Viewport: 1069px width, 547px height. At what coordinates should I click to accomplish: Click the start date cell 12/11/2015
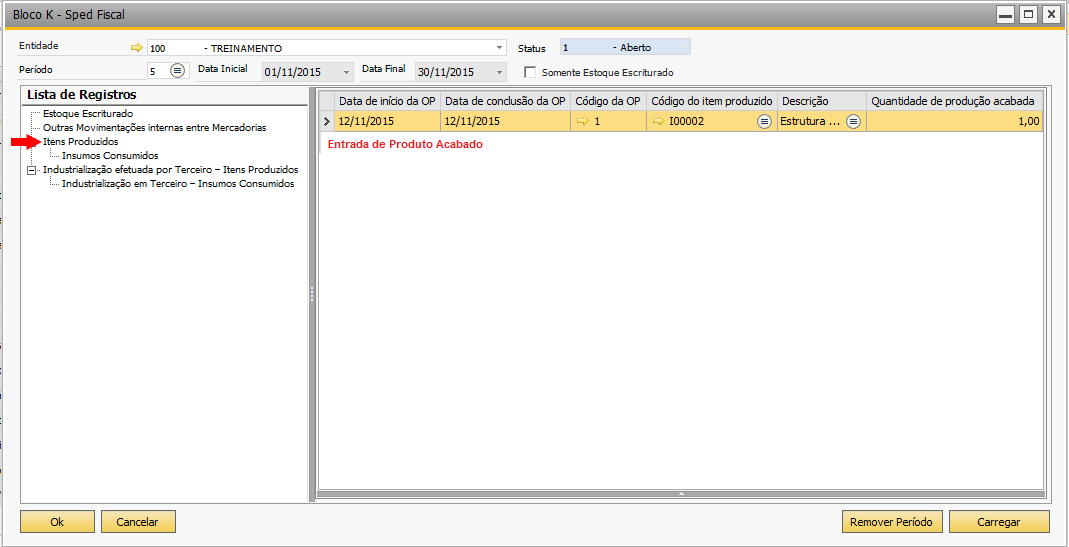pos(387,121)
